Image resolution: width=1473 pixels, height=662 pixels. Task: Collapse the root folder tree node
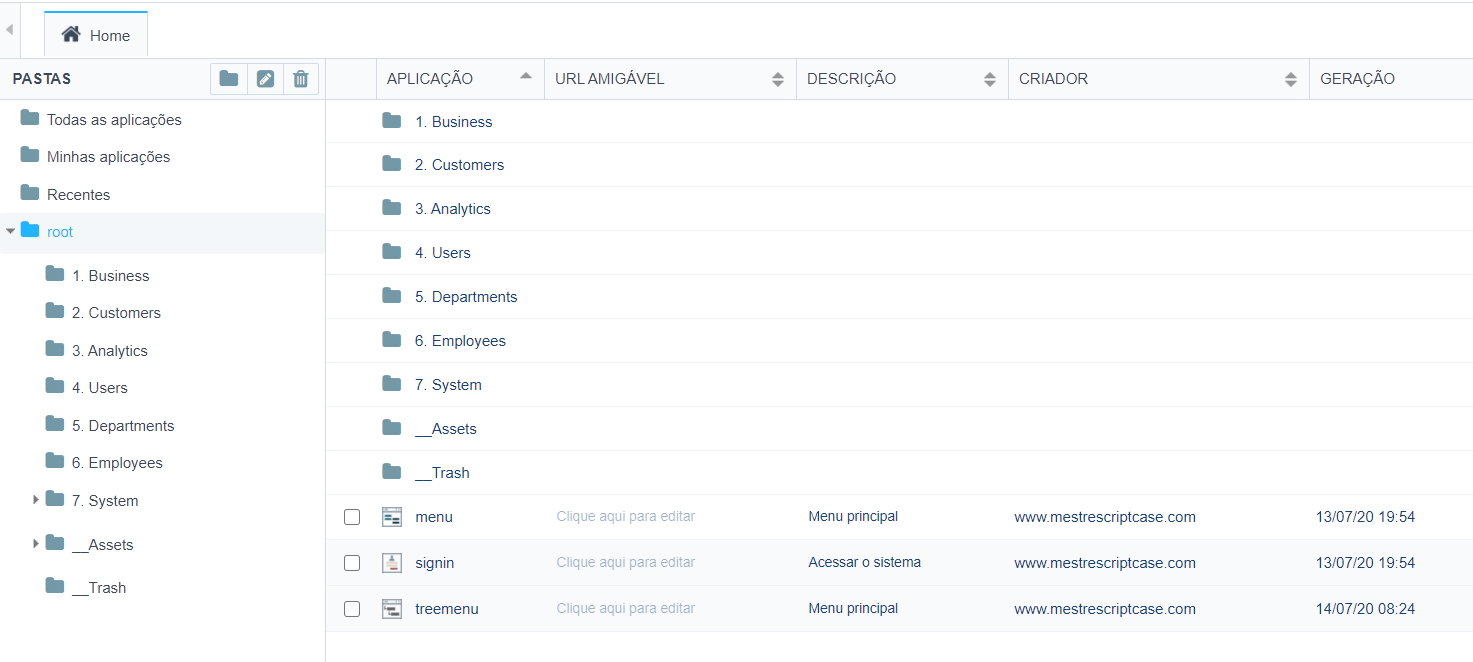10,231
